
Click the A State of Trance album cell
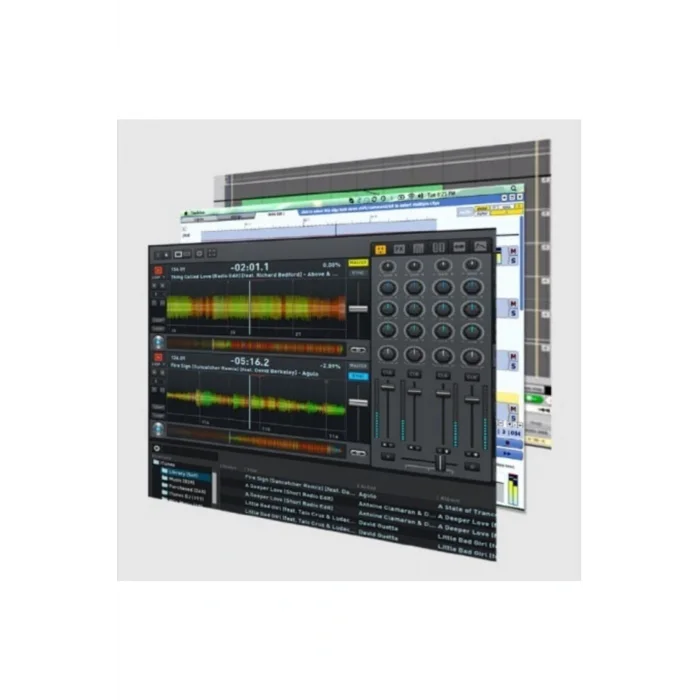pyautogui.click(x=466, y=510)
